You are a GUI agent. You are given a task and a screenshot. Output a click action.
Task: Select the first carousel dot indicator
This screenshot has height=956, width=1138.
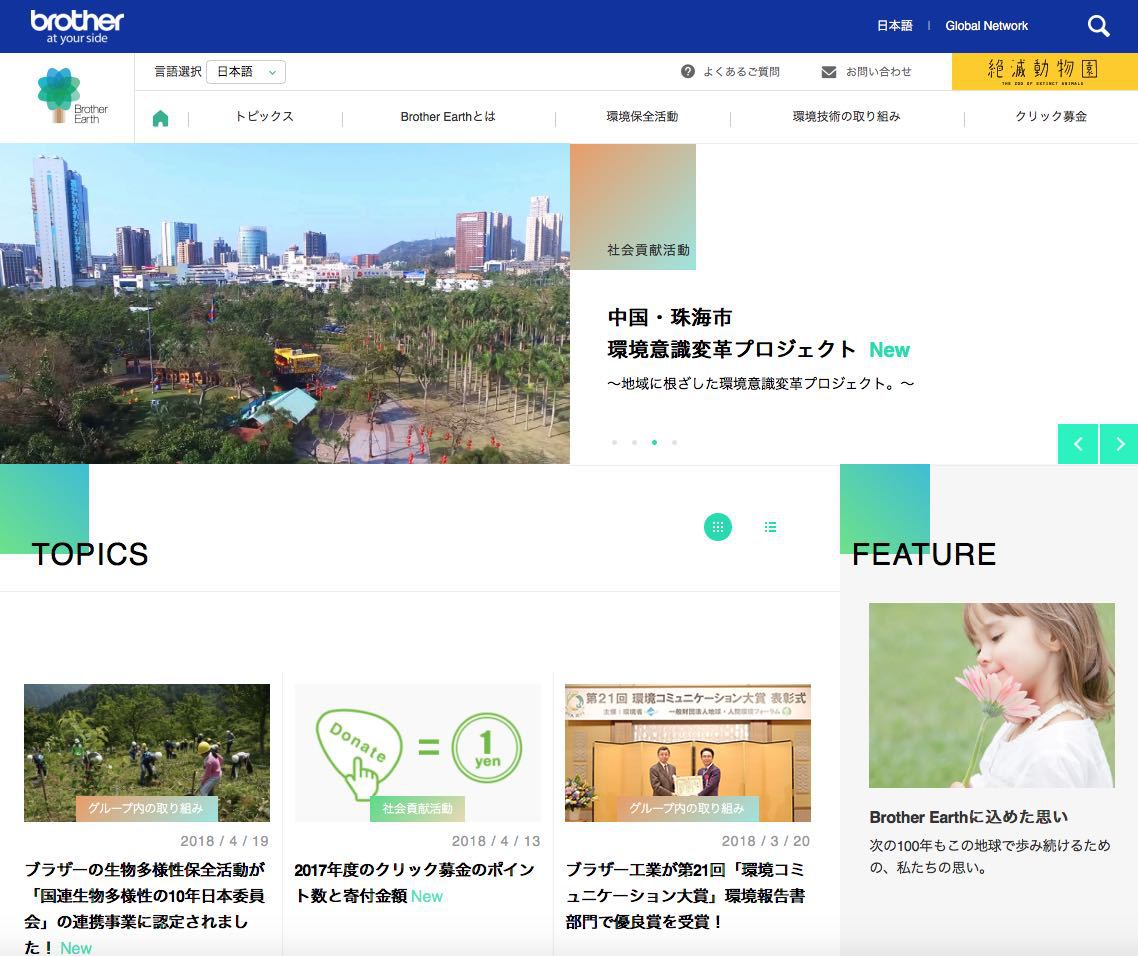coord(614,442)
